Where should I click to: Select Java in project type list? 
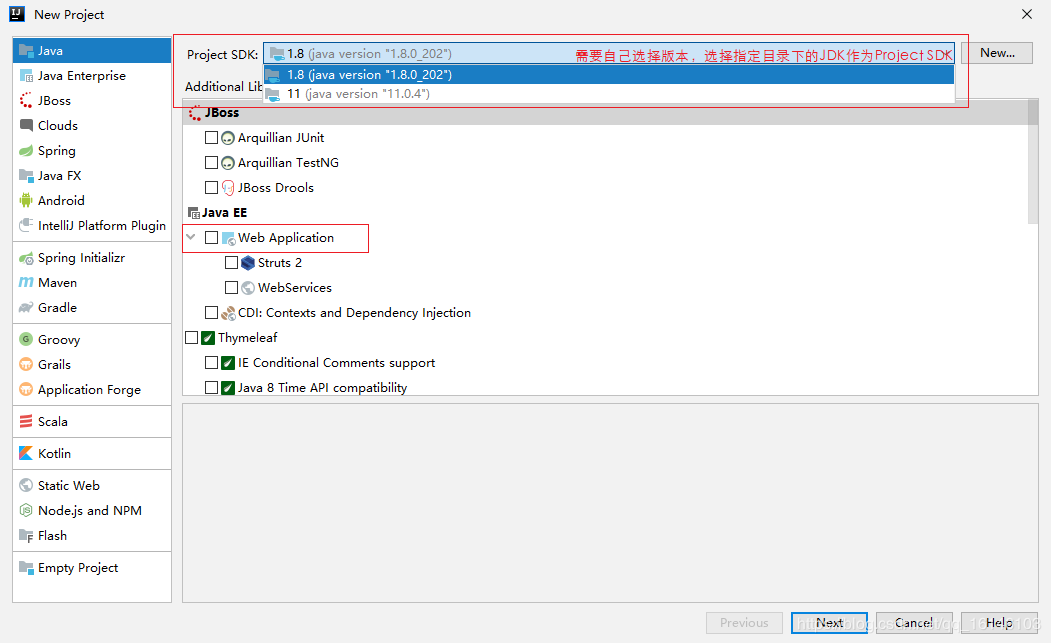point(92,50)
